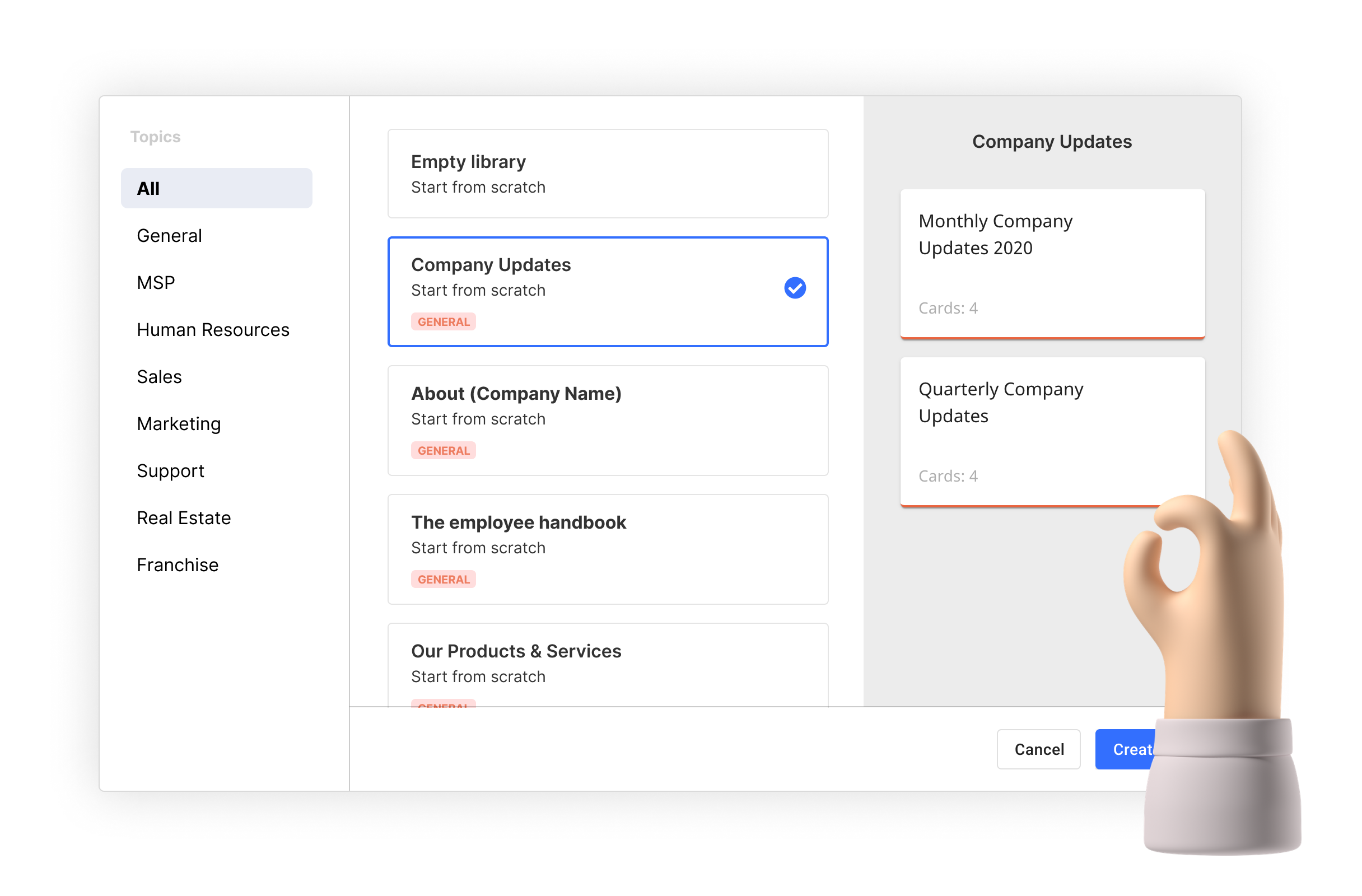The image size is (1362, 896).
Task: Open Monthly Company Updates 2020 card preview
Action: 1052,263
